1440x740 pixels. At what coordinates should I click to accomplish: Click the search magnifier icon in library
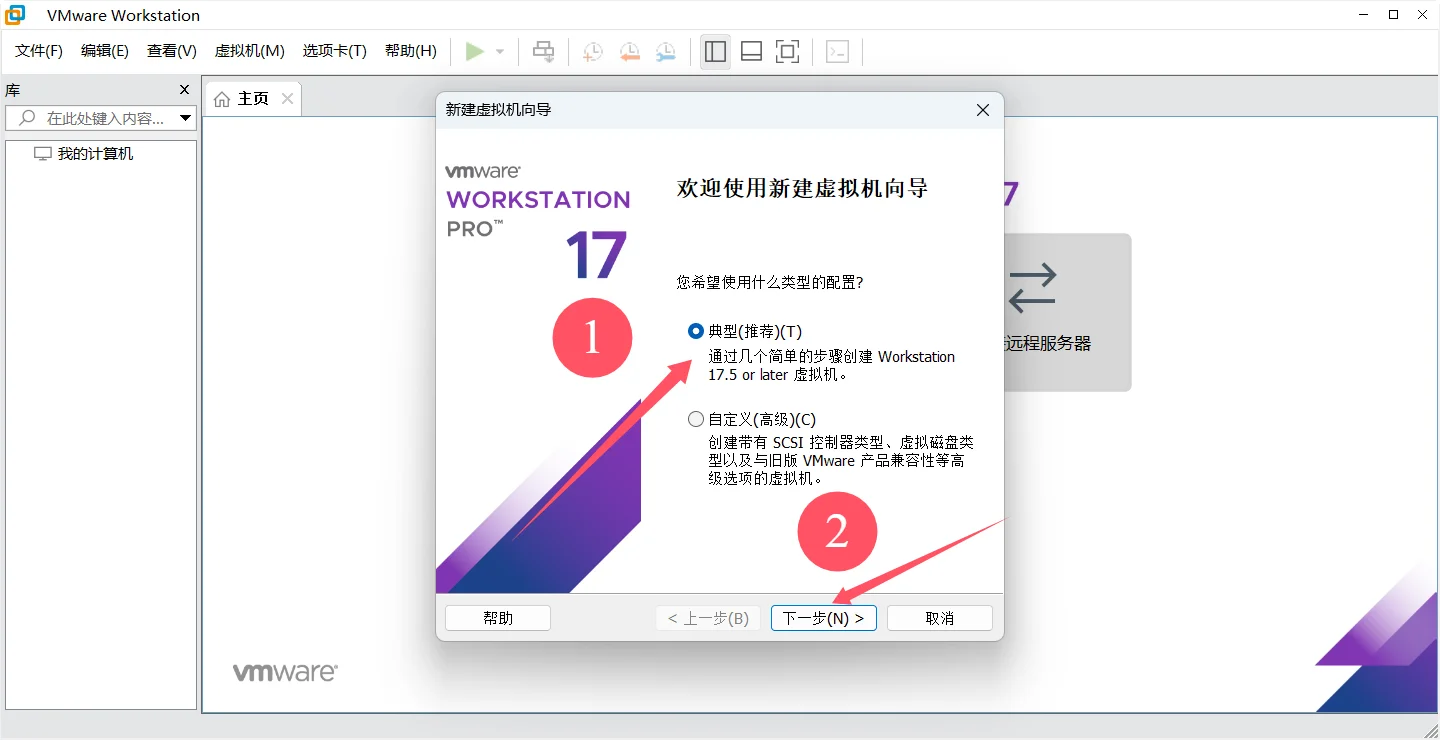pyautogui.click(x=27, y=118)
